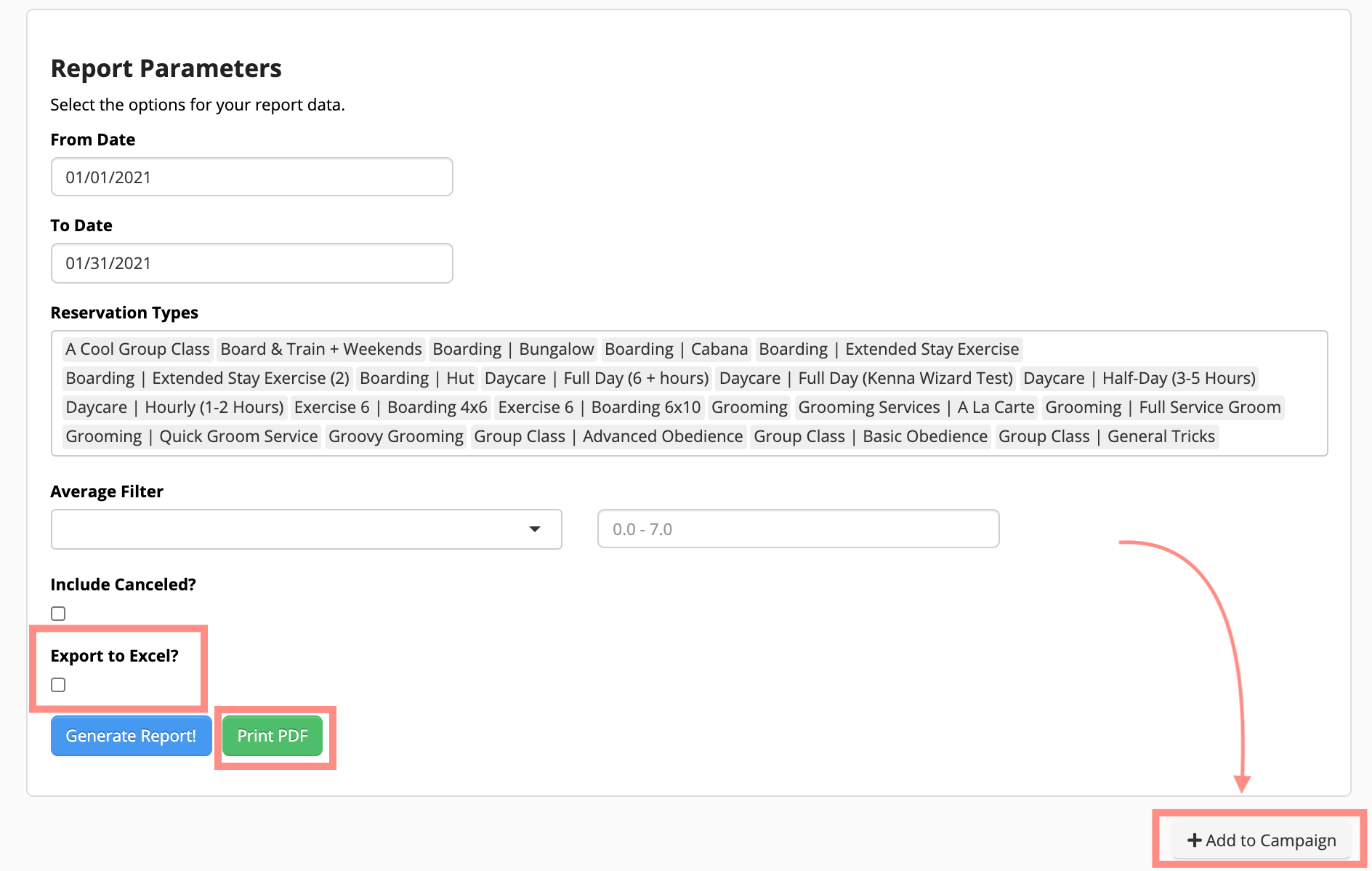The image size is (1372, 871).
Task: Select the Boarding | Hut tag
Action: pos(416,378)
